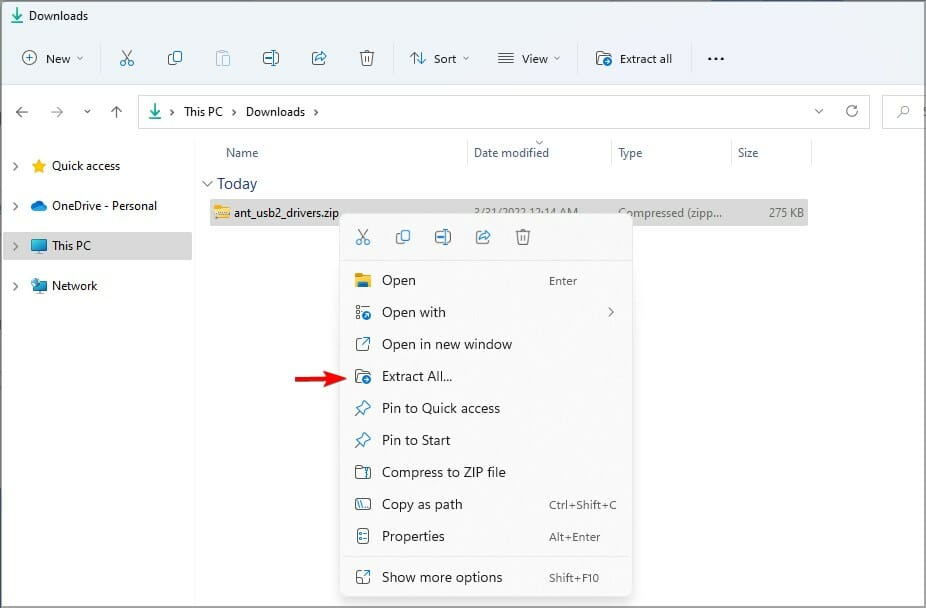Refresh the Downloads folder view

851,111
